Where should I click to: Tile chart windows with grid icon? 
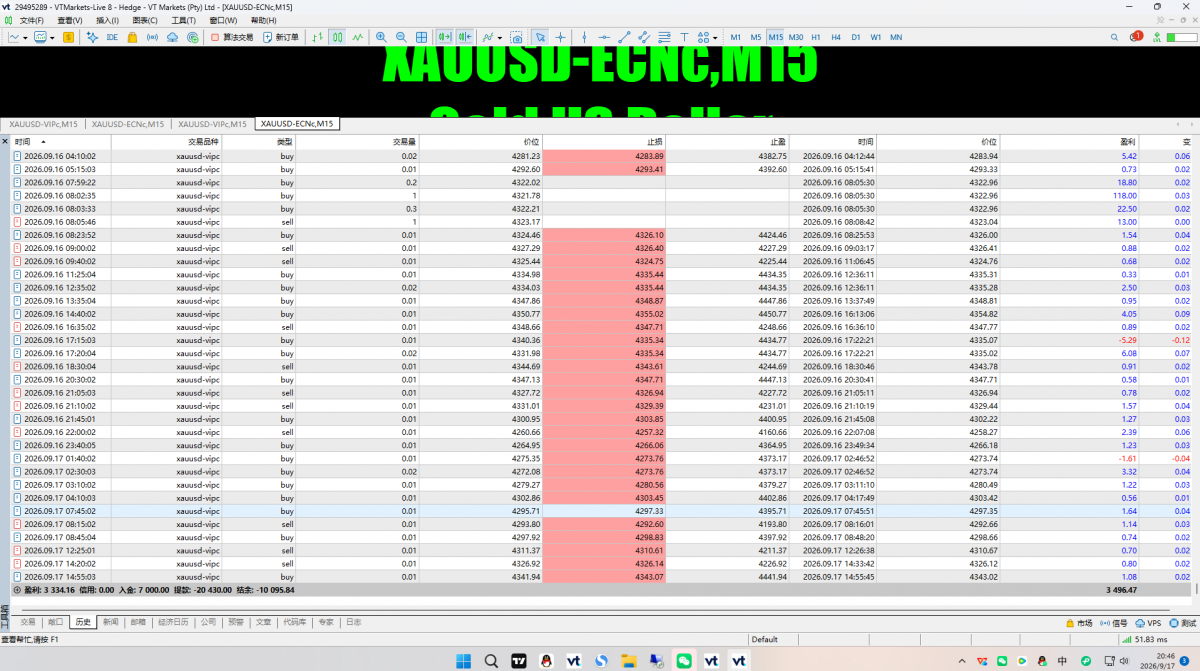(x=422, y=37)
